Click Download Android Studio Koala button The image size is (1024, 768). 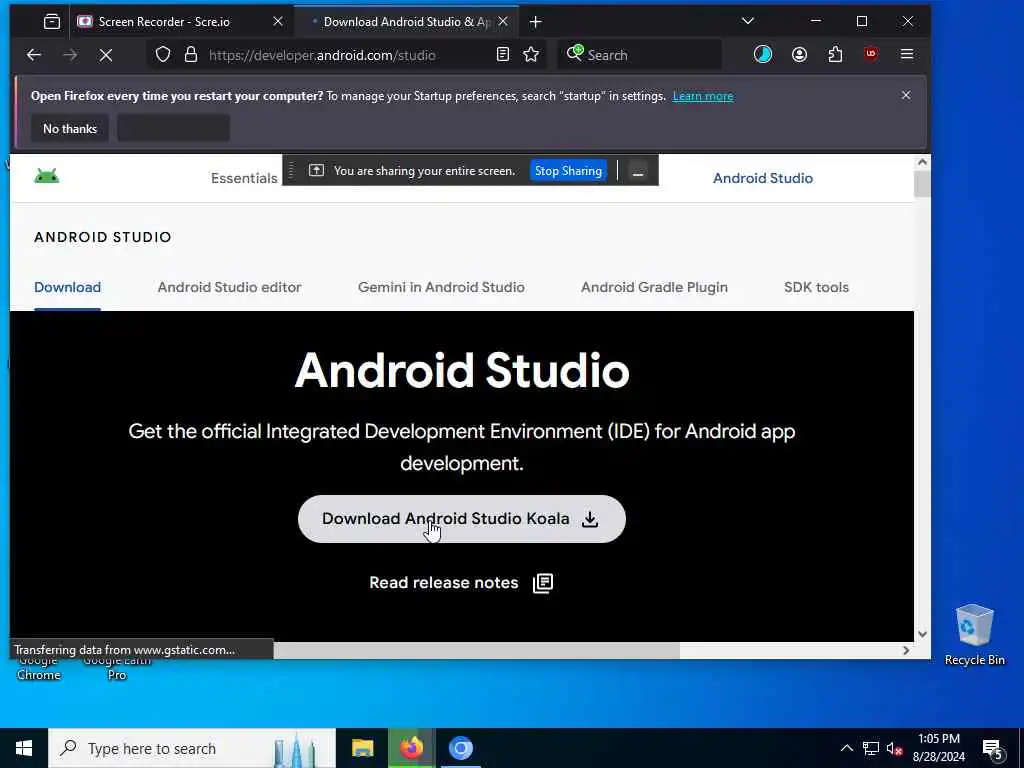pyautogui.click(x=462, y=519)
